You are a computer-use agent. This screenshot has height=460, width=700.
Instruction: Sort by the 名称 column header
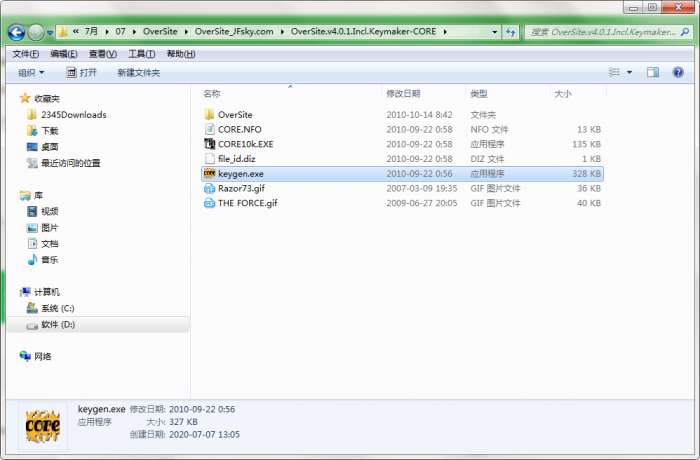tap(212, 94)
